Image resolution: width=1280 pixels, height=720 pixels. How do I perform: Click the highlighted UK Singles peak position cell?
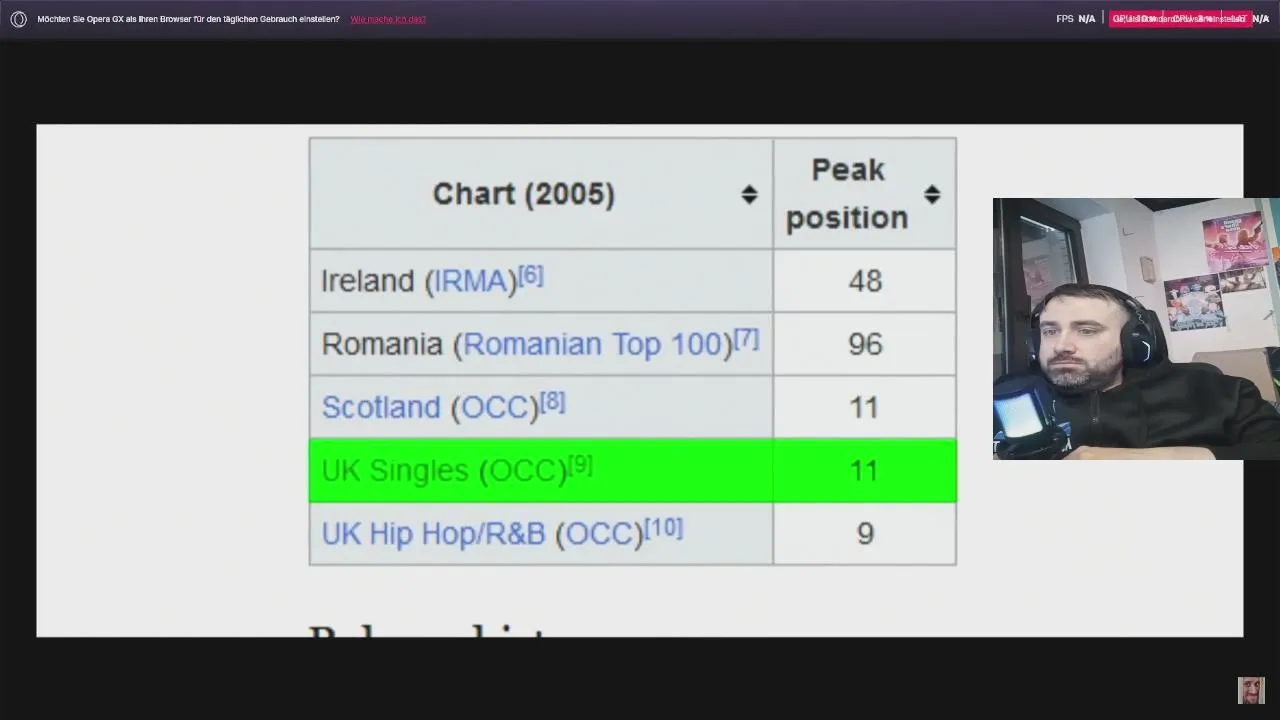point(864,470)
